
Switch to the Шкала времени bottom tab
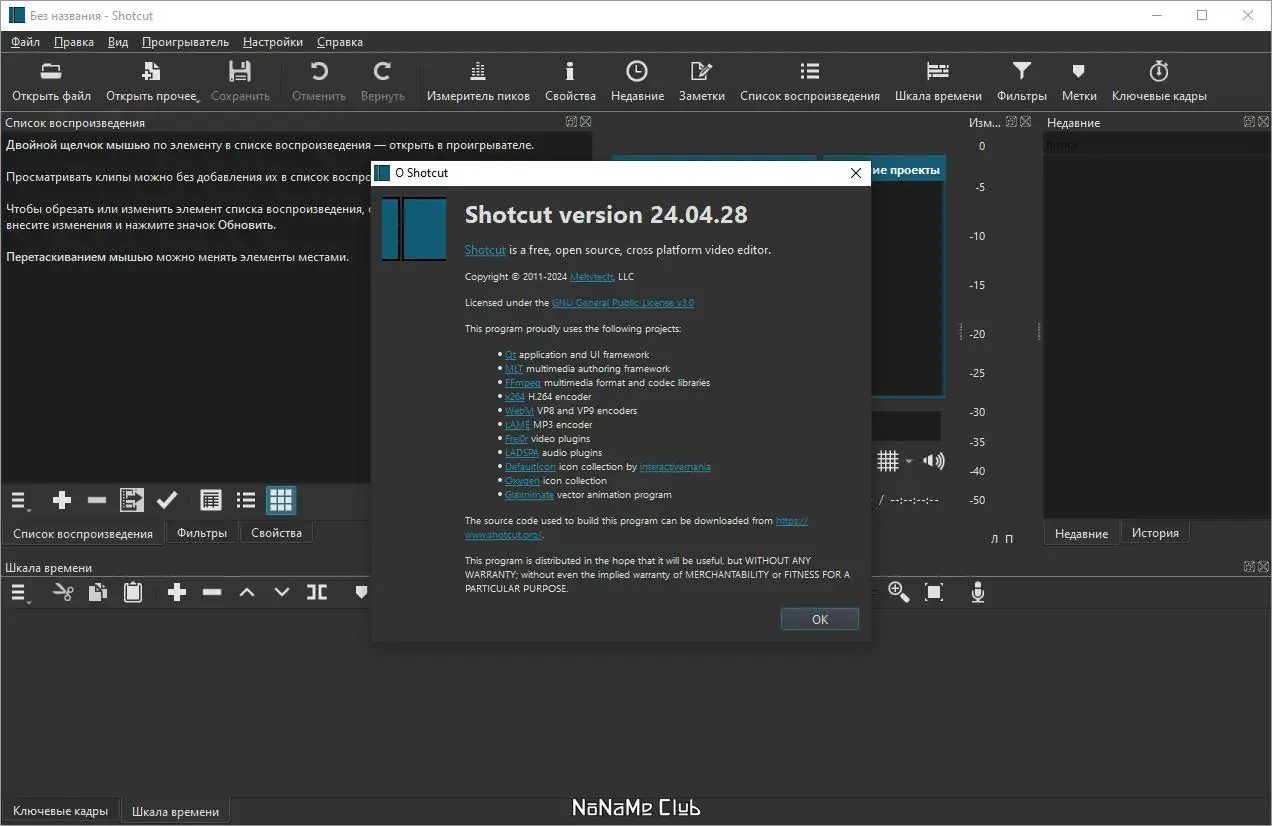coord(175,811)
